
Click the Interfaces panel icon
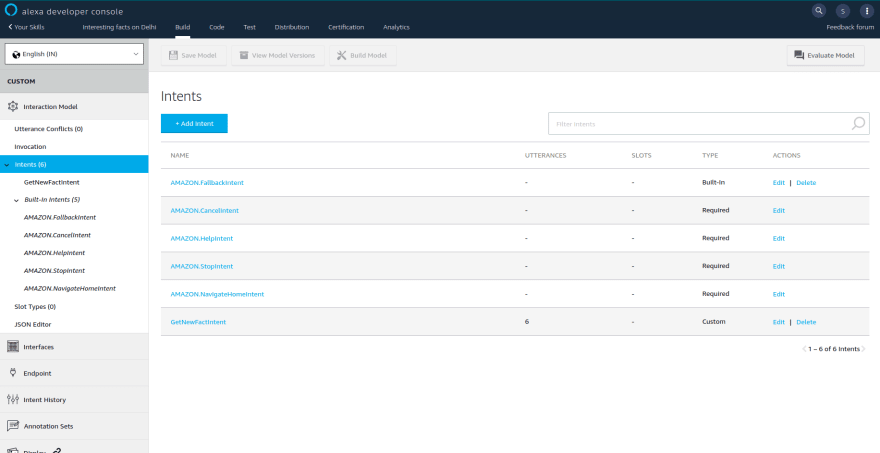tap(13, 347)
